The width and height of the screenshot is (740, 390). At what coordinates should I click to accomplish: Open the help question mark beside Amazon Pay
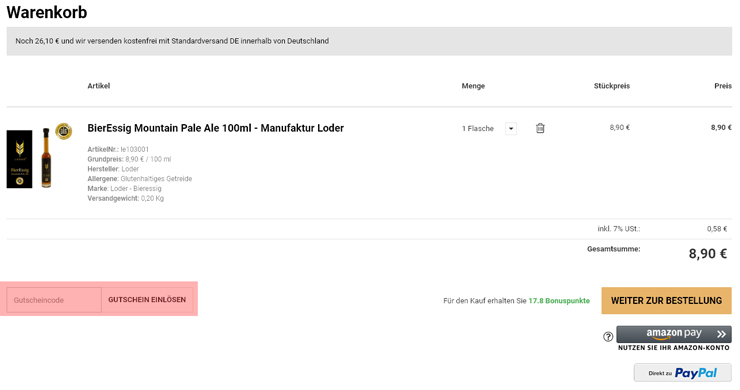click(x=608, y=337)
